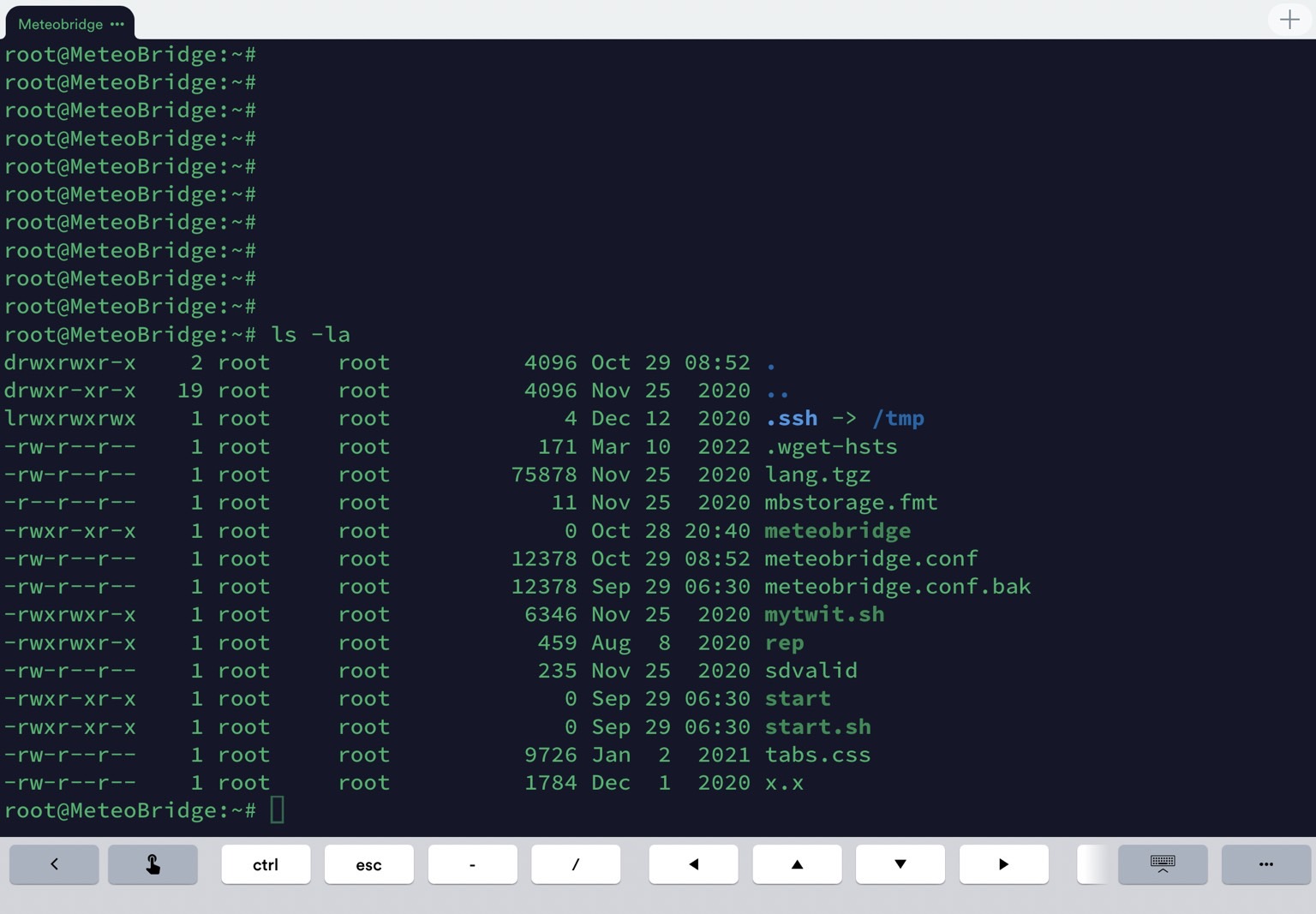Viewport: 1316px width, 914px height.
Task: Click the start.sh script name
Action: (818, 726)
